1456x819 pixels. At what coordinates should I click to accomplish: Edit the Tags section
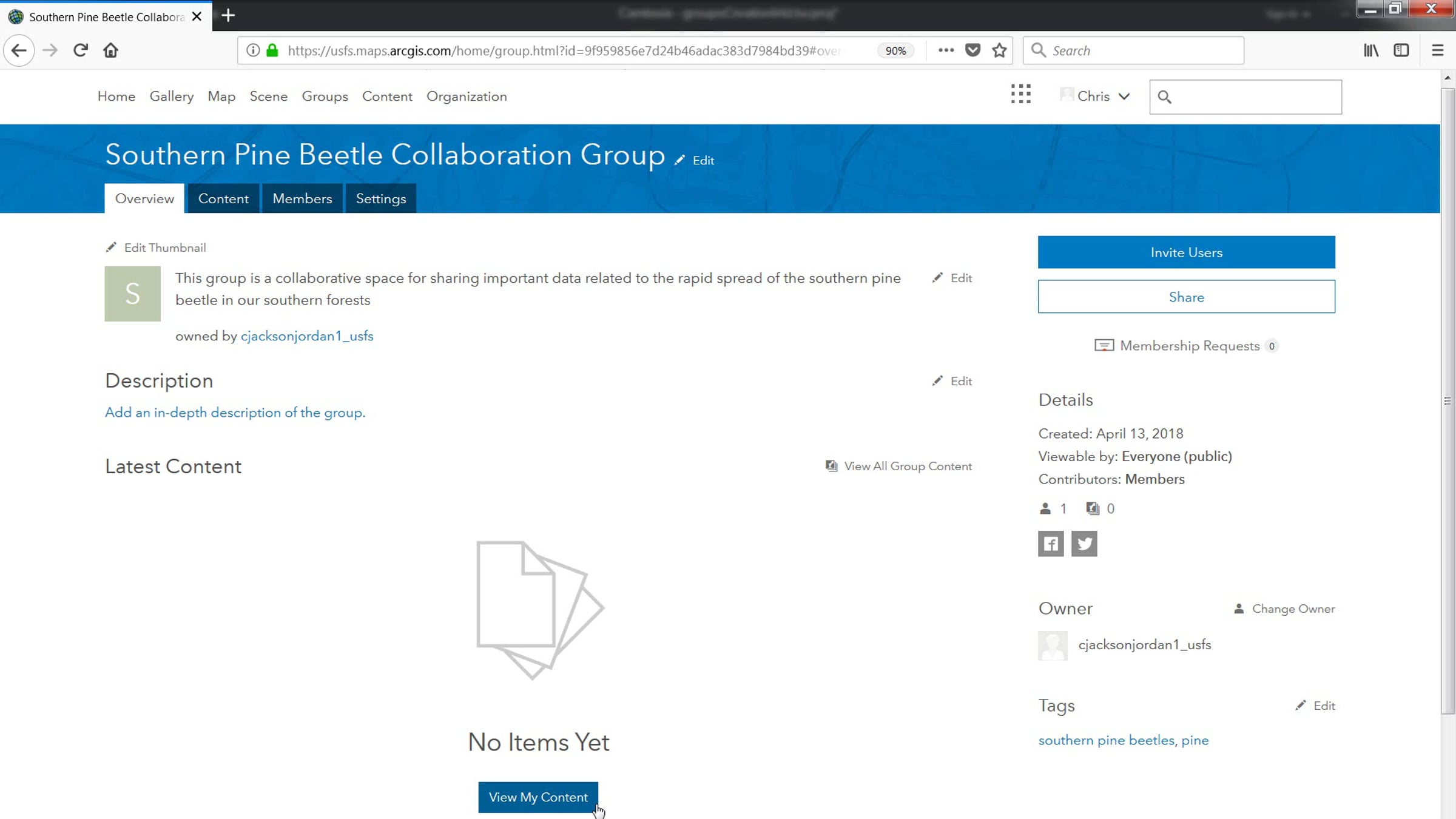[1315, 706]
